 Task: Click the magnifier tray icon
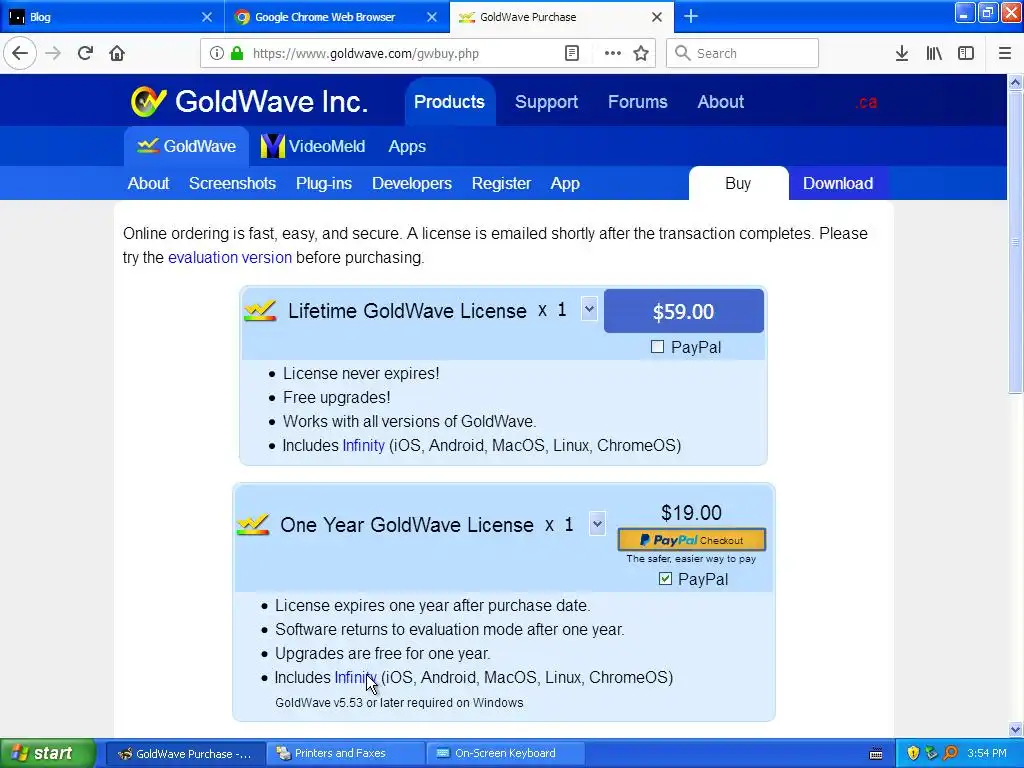pos(951,753)
